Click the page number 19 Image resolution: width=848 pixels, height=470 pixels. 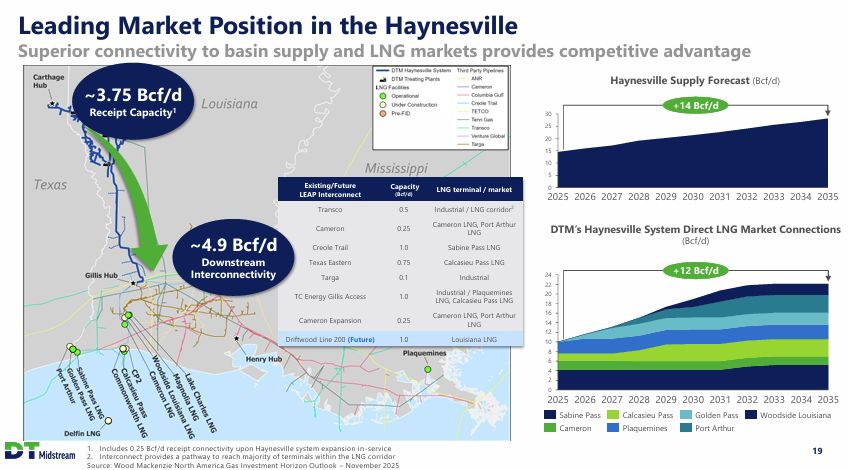pyautogui.click(x=817, y=451)
